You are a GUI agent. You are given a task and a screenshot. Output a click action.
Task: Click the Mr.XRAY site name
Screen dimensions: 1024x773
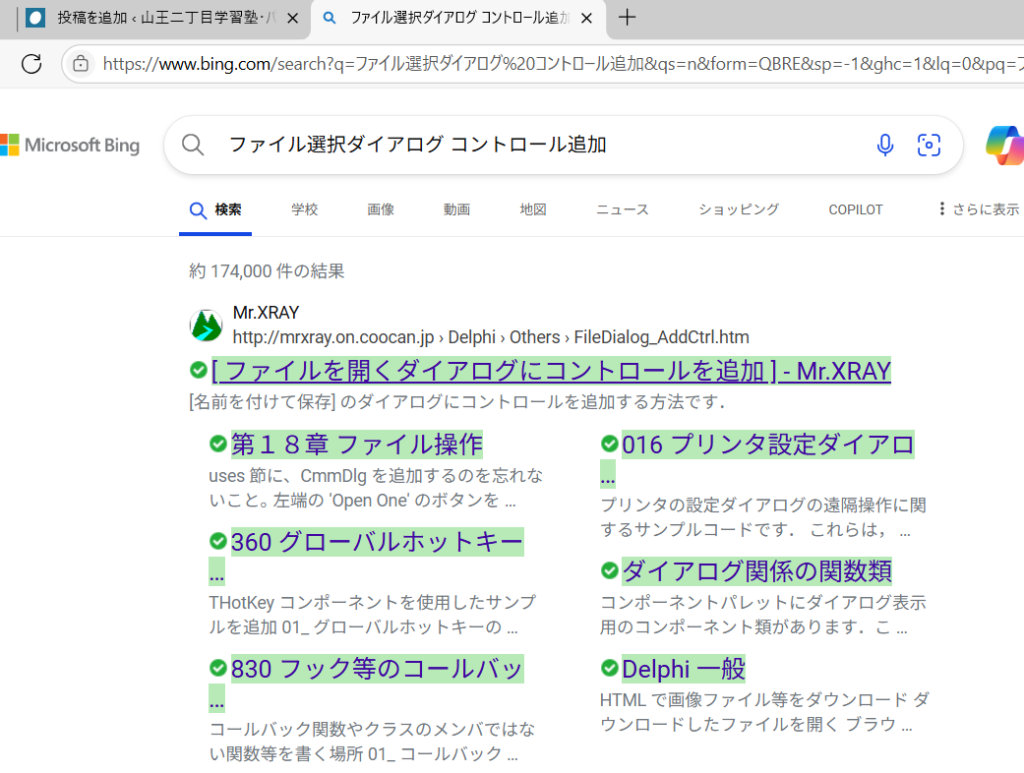point(266,313)
